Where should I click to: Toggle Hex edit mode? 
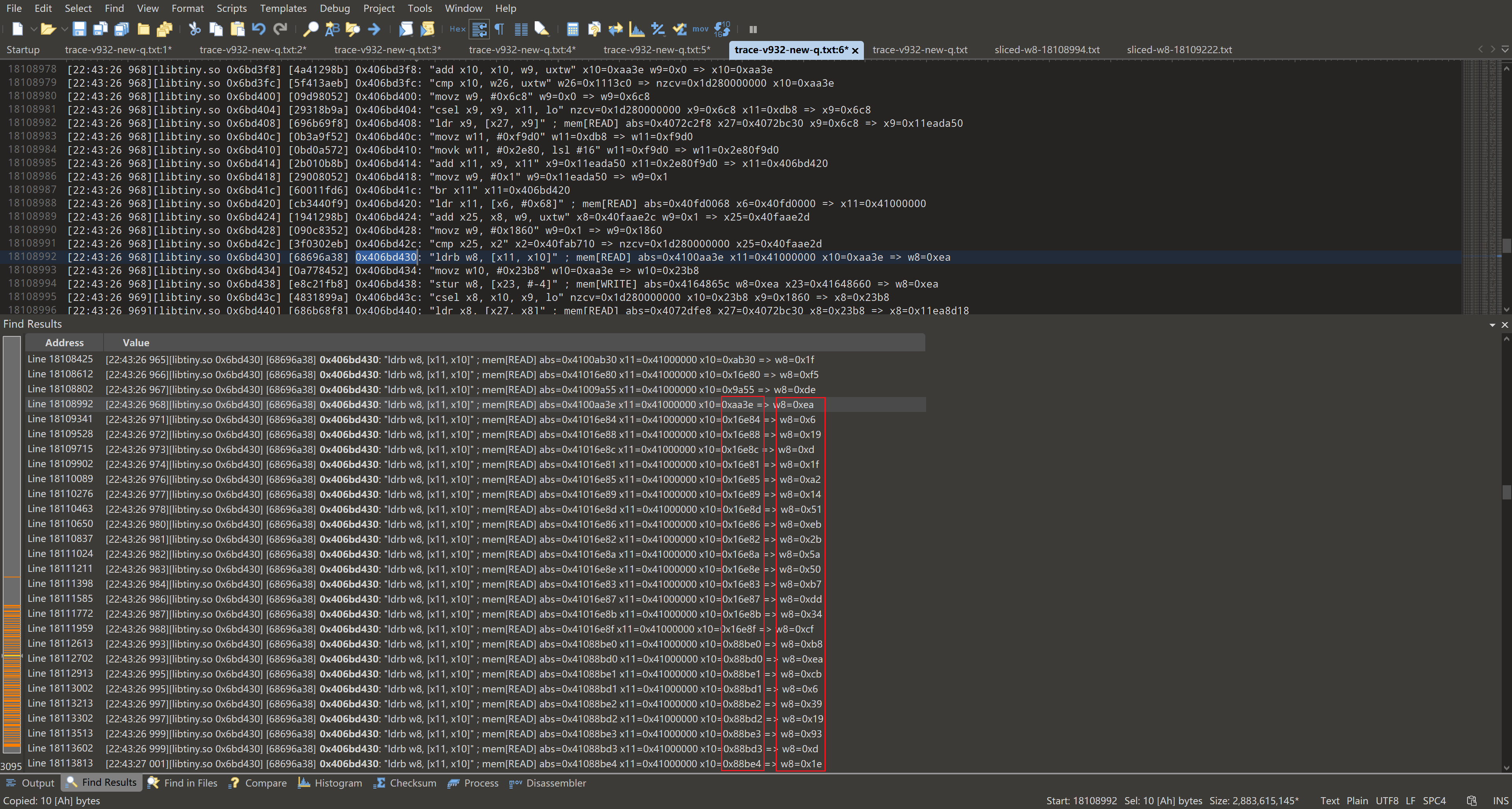[457, 29]
